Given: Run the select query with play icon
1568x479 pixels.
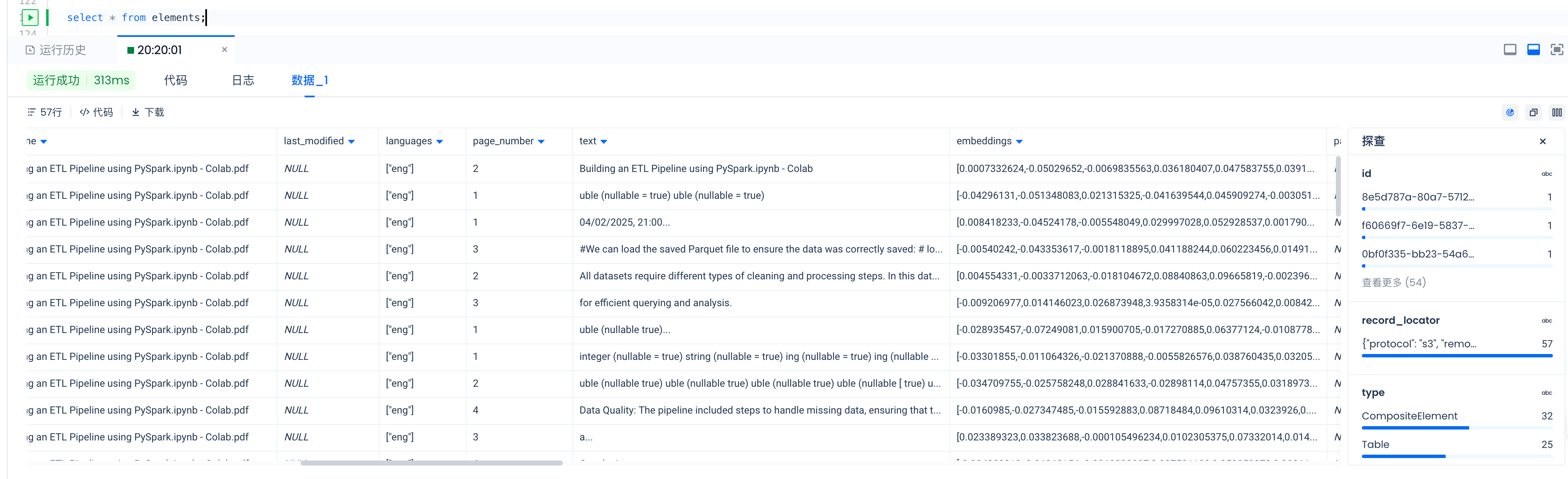Looking at the screenshot, I should pyautogui.click(x=30, y=18).
